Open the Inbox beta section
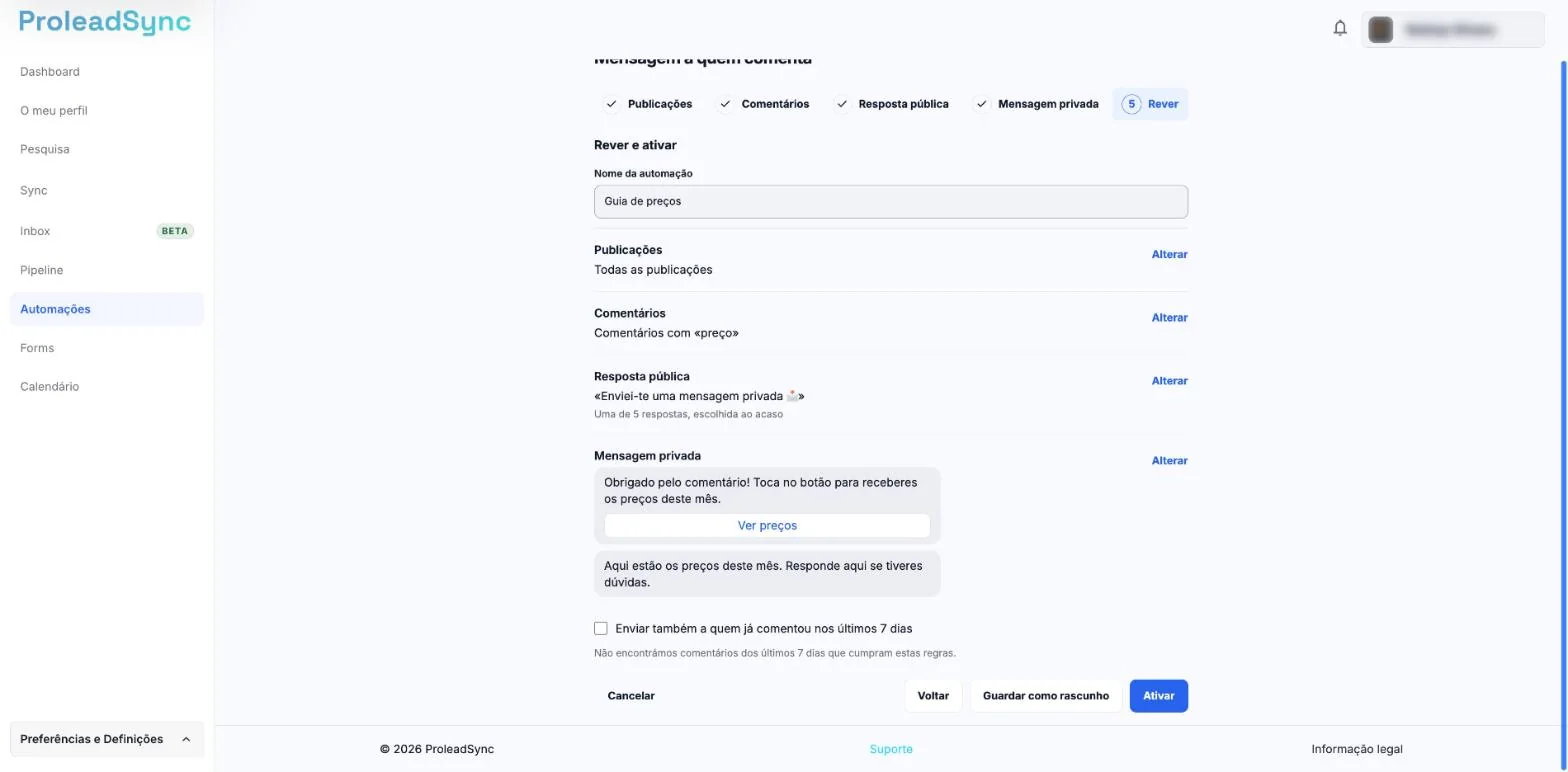 (107, 231)
